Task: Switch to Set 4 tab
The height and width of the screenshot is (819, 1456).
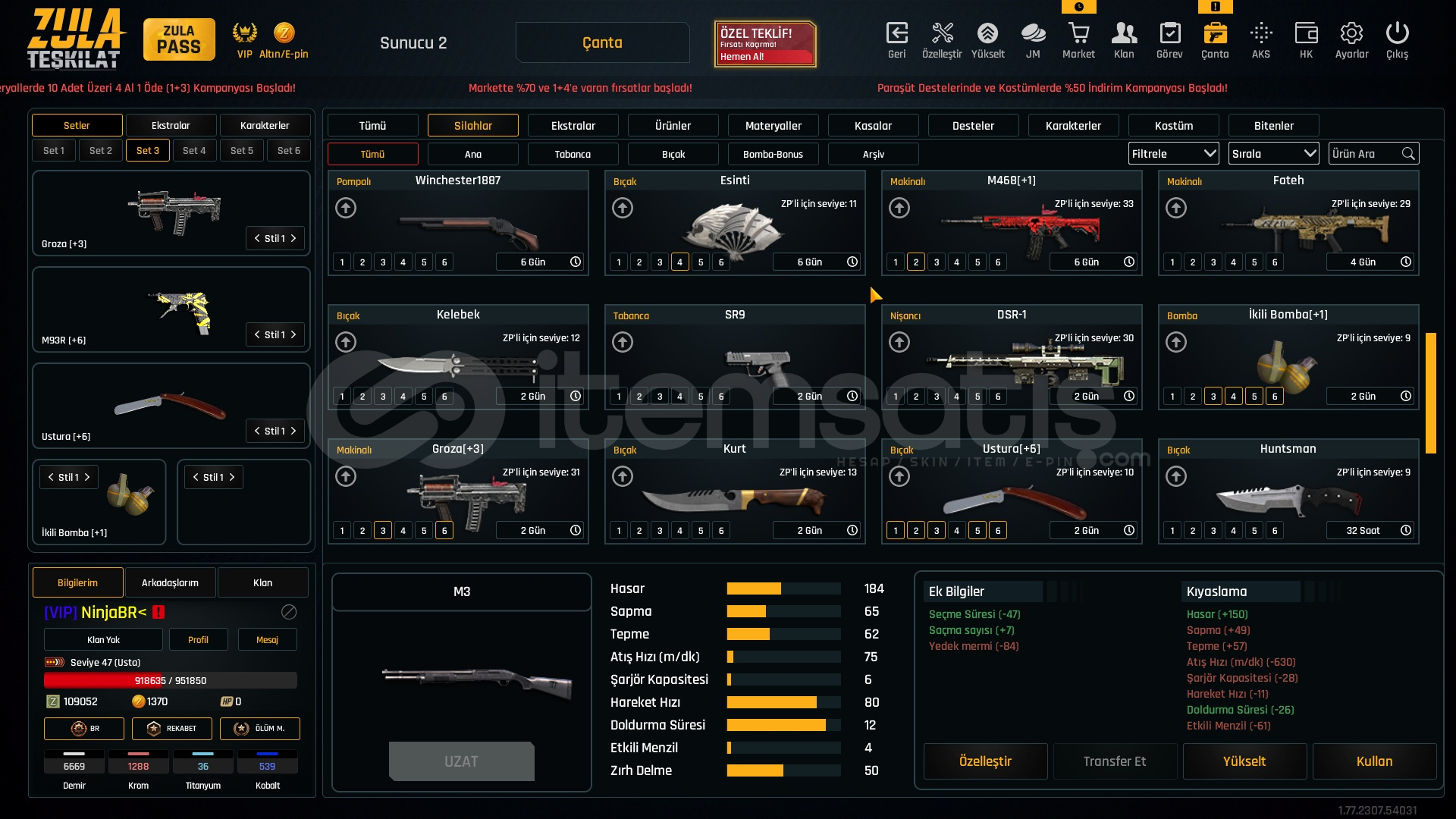Action: pyautogui.click(x=194, y=150)
